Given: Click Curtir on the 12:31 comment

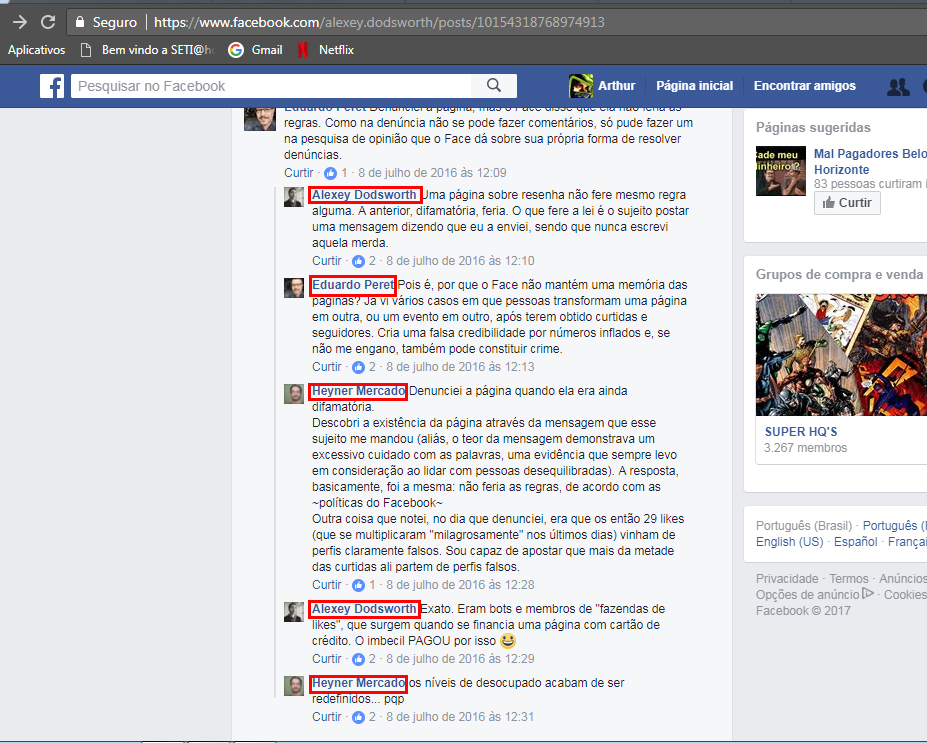Looking at the screenshot, I should [327, 717].
